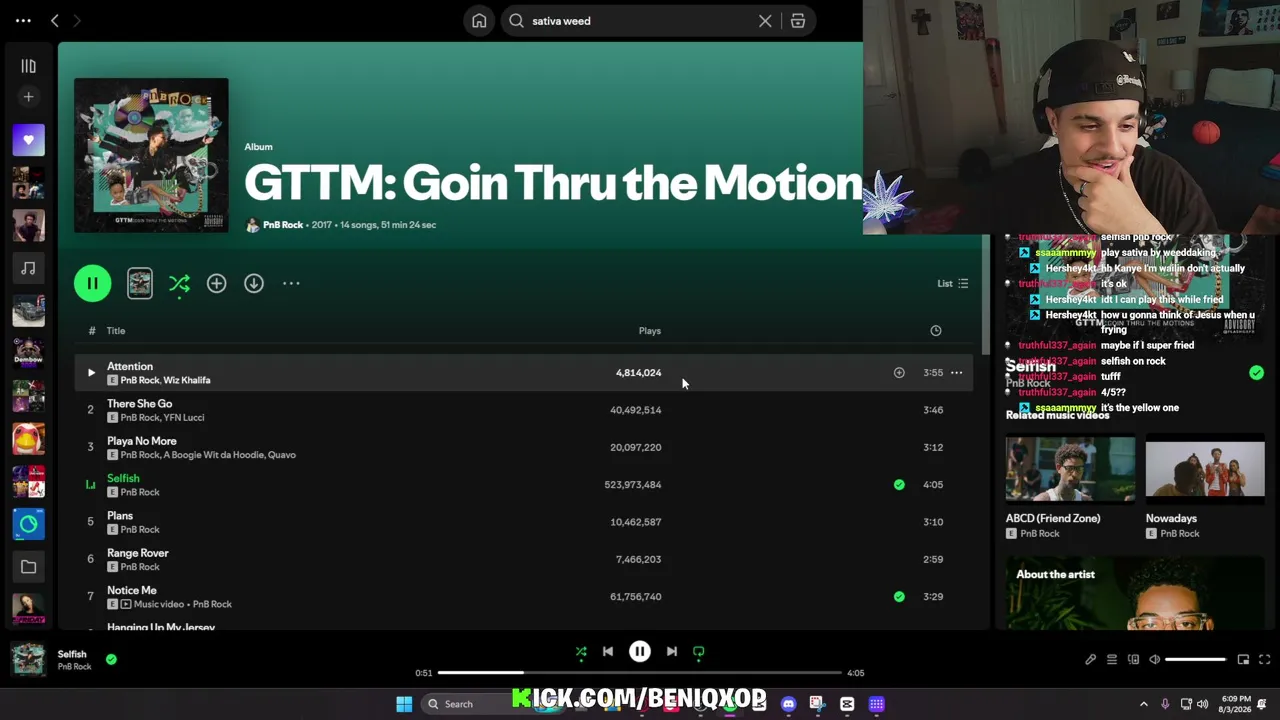Open the Wiz Khalifa artist link

click(188, 381)
